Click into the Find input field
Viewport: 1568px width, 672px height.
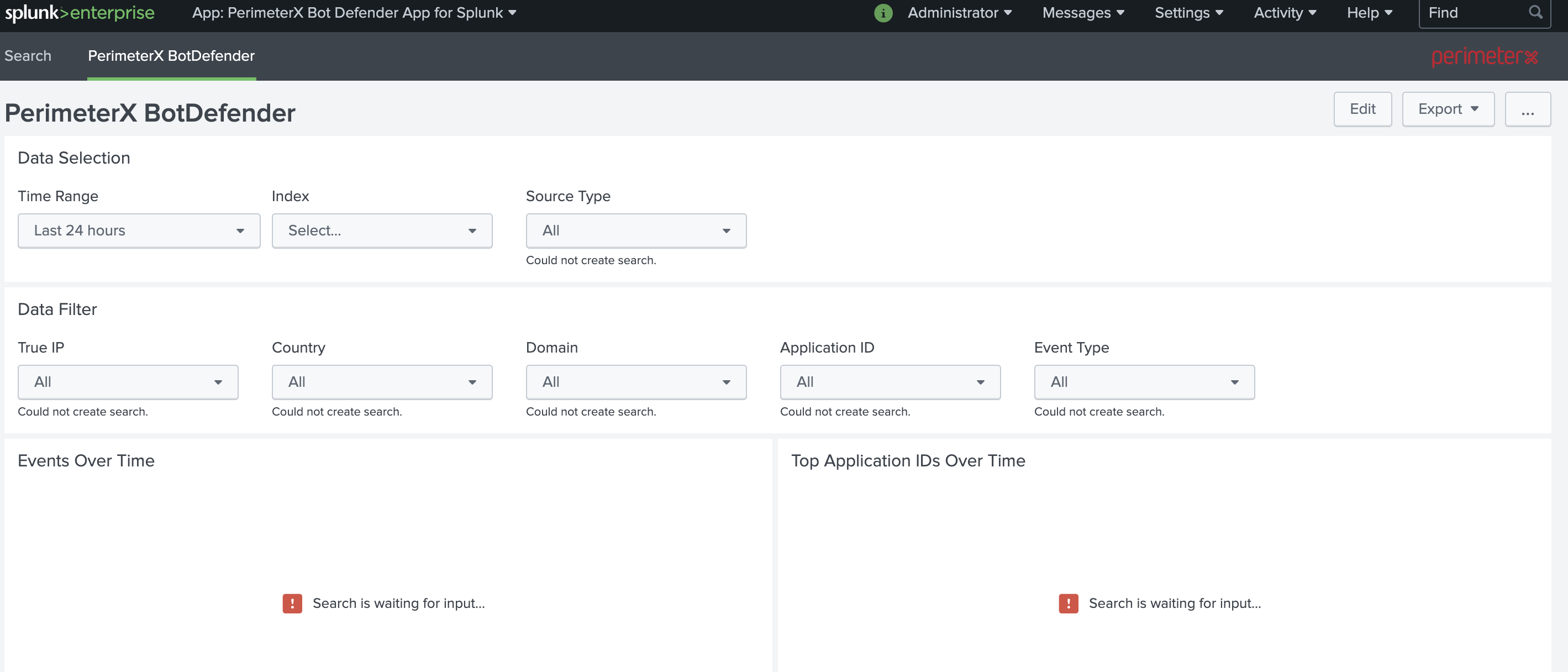coord(1473,13)
